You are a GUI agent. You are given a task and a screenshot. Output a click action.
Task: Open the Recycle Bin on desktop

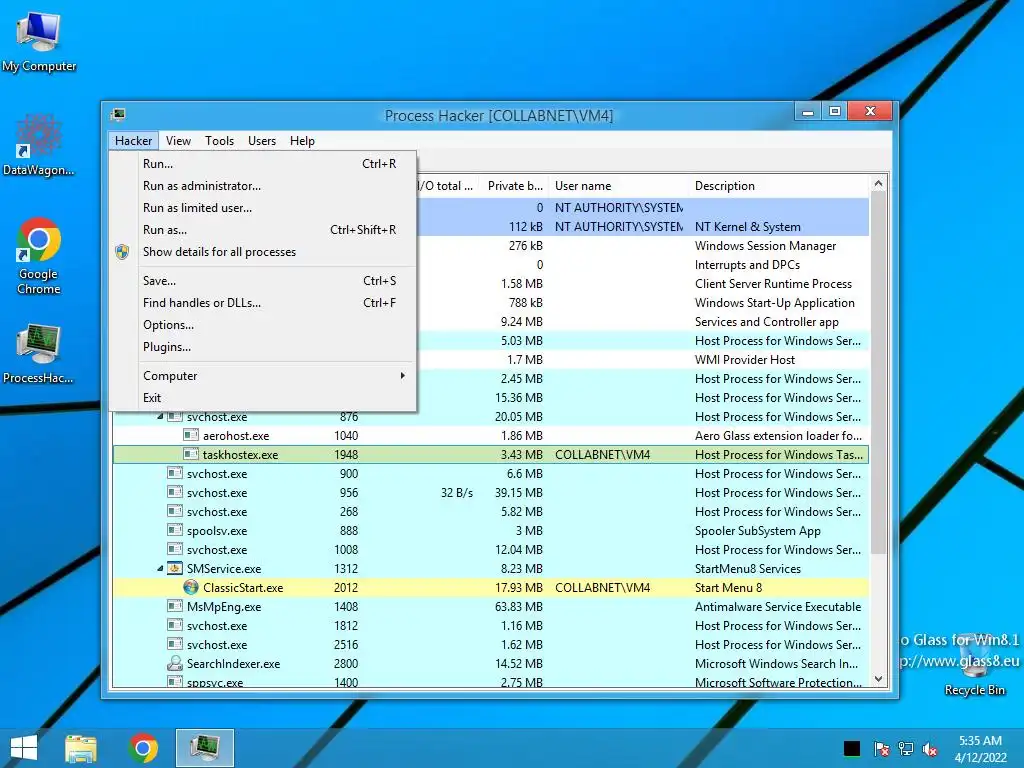974,665
